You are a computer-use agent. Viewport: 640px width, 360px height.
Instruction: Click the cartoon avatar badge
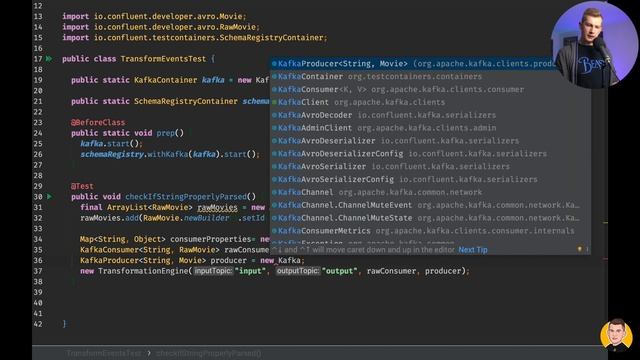616,336
